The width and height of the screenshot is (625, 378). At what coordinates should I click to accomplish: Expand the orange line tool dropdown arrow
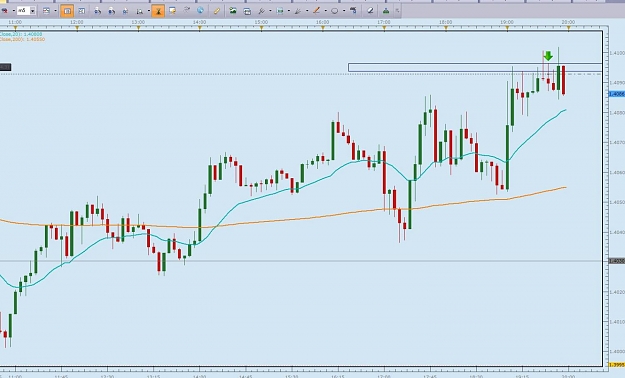tap(325, 11)
